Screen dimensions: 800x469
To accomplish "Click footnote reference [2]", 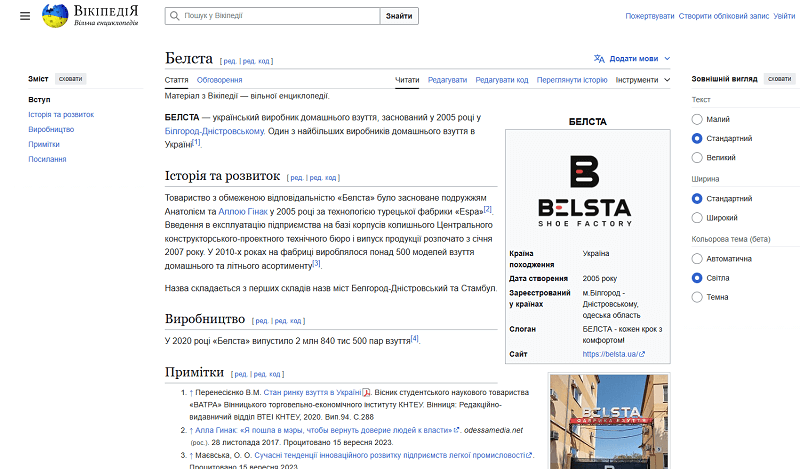I will [488, 209].
